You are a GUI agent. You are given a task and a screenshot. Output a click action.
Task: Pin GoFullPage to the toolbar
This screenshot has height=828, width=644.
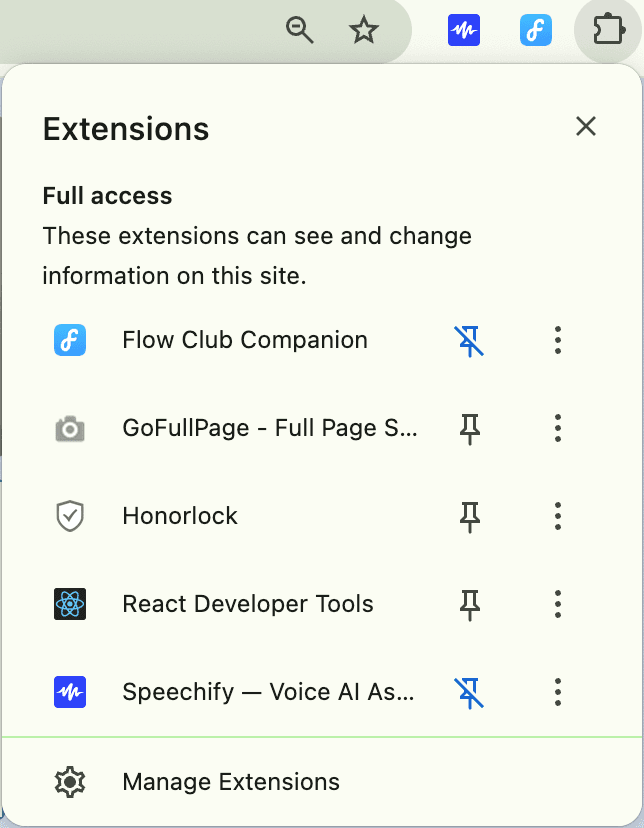(x=469, y=428)
